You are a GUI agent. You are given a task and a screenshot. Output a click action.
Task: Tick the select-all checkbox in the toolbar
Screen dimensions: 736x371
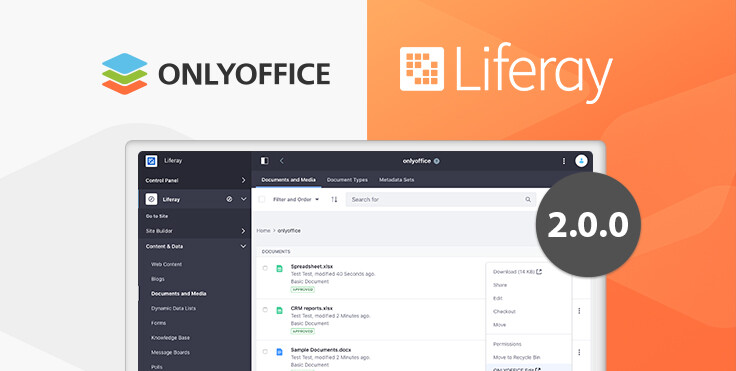pos(262,200)
